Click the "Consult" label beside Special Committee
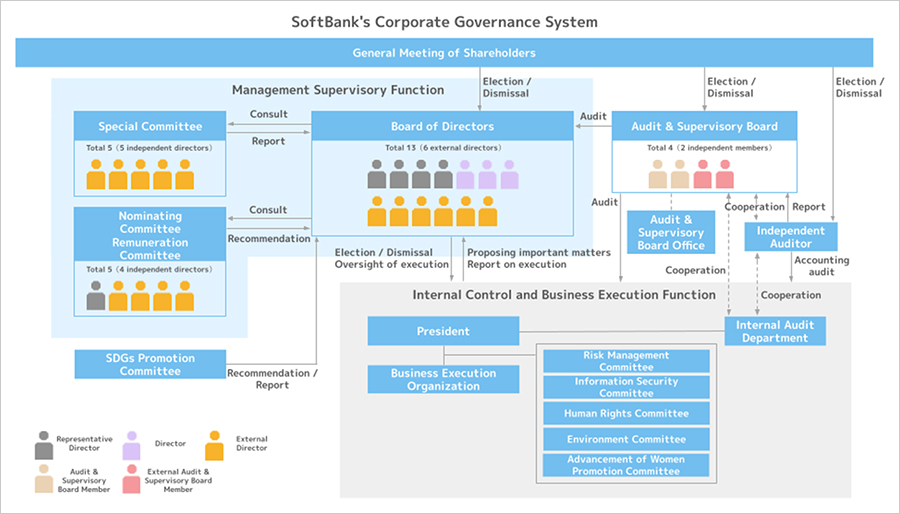Screen dimensions: 900x514 point(269,114)
